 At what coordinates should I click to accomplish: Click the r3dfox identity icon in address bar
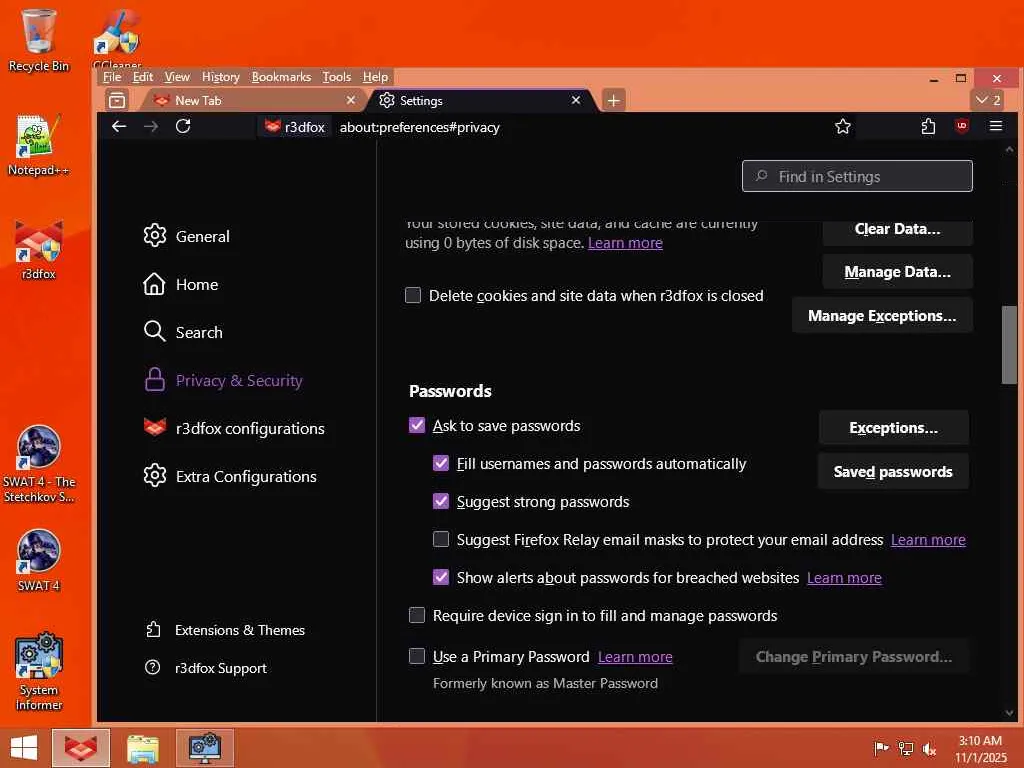coord(295,127)
